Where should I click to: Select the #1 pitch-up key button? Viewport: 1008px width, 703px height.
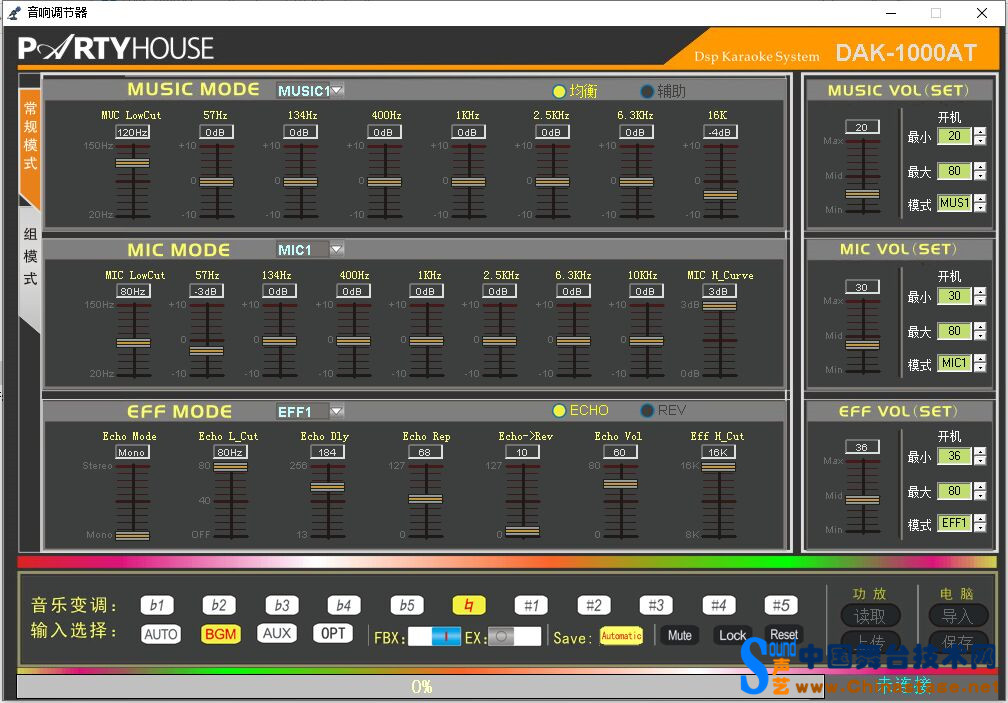pyautogui.click(x=531, y=605)
